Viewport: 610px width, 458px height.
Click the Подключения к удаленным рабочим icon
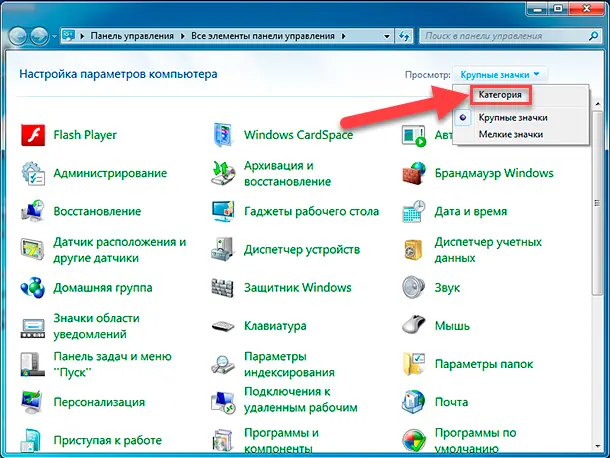[x=223, y=402]
